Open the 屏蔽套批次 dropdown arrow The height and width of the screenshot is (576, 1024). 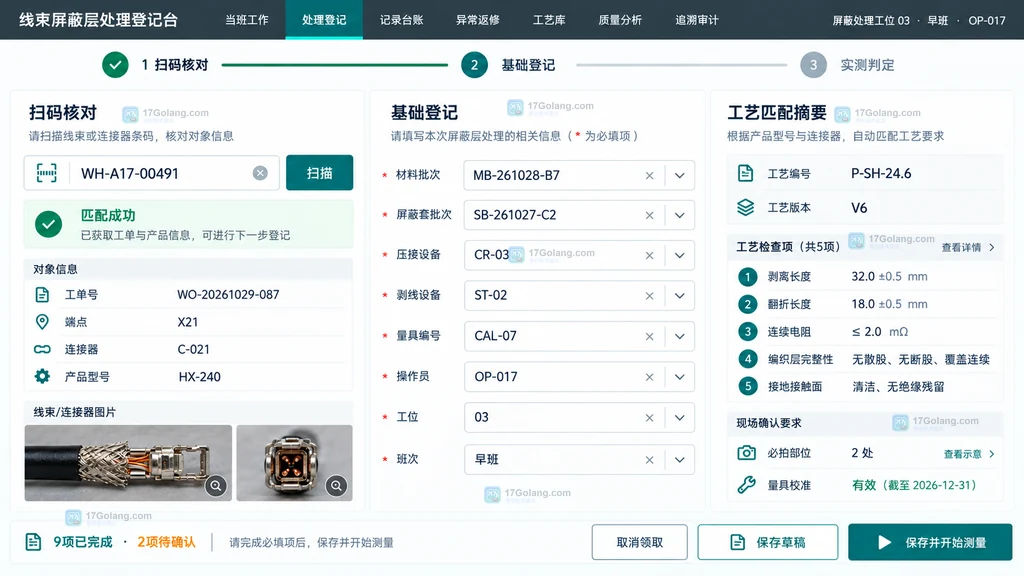point(680,216)
